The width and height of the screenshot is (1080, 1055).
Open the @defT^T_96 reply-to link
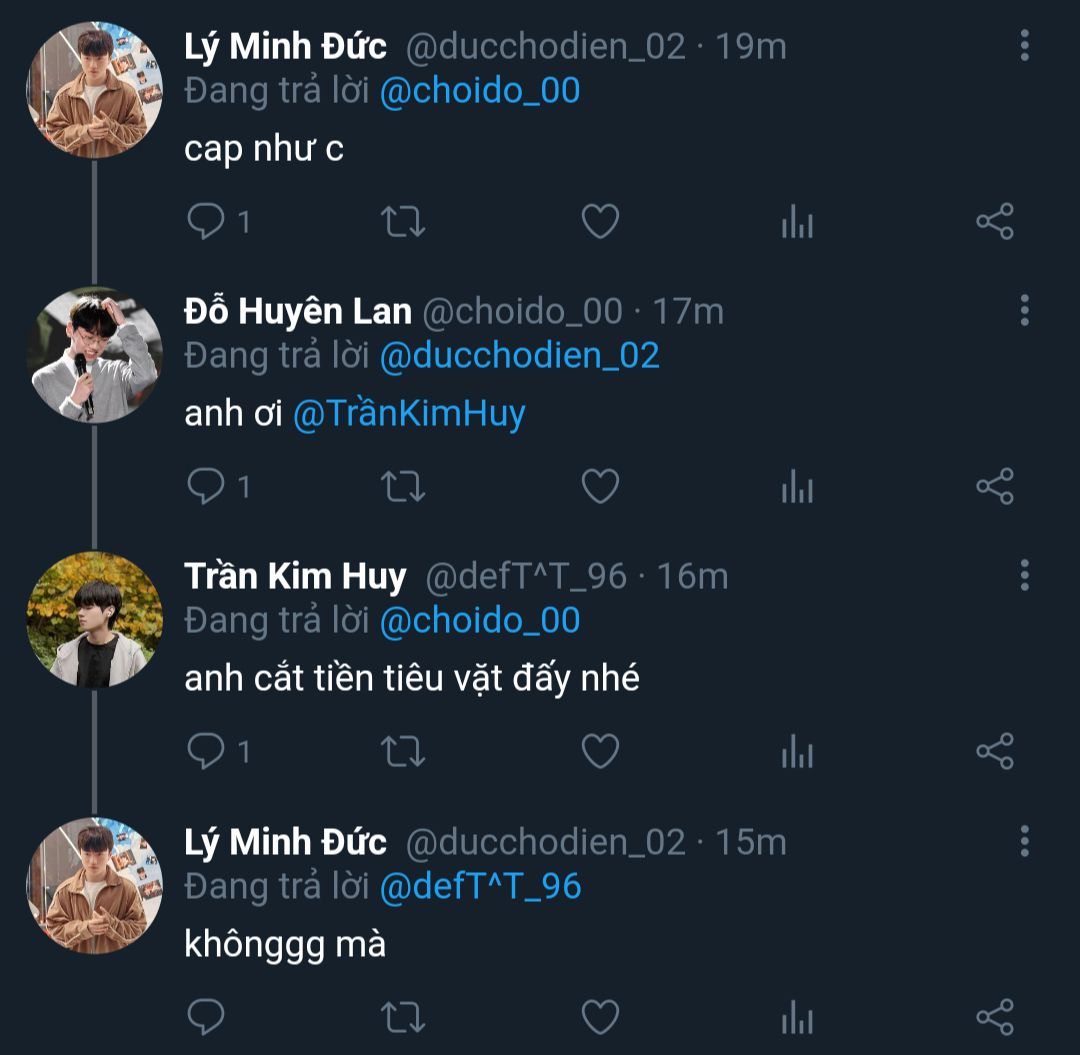coord(481,886)
